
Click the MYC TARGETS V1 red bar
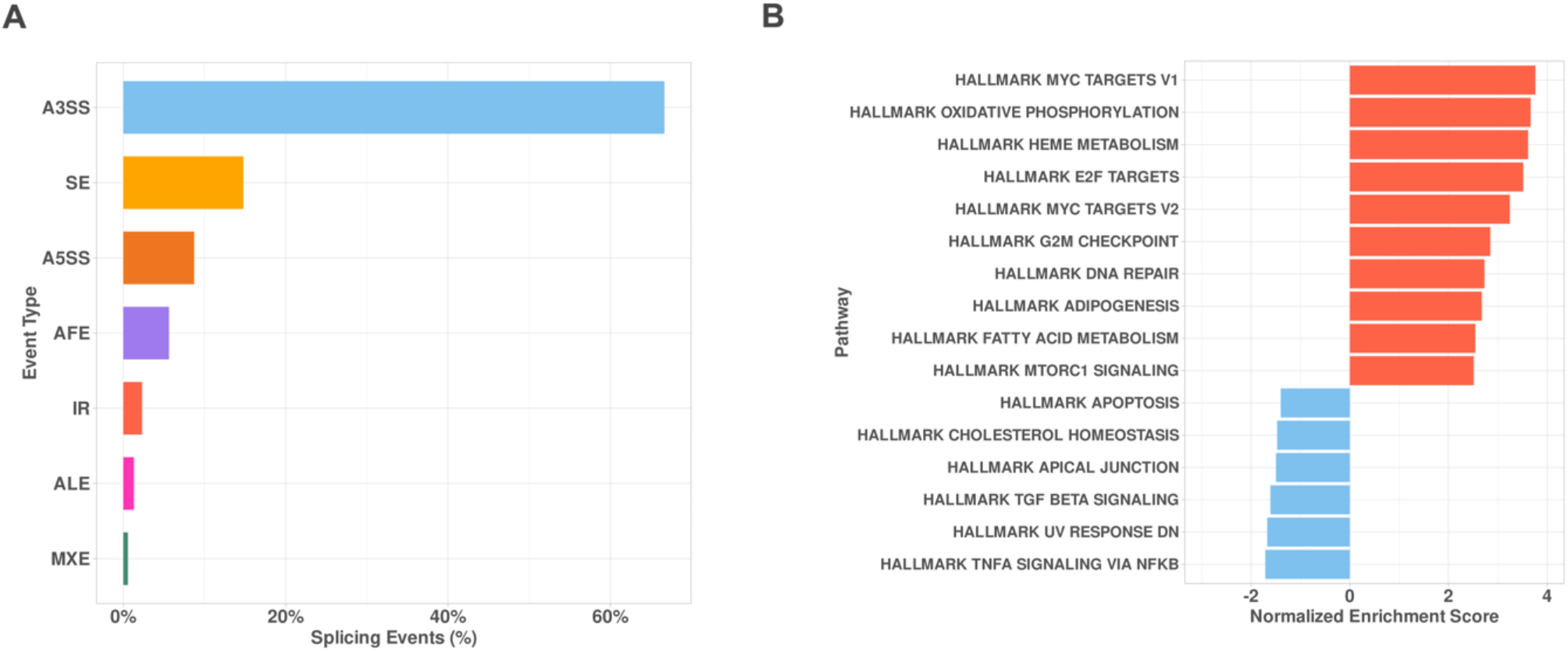click(1441, 80)
